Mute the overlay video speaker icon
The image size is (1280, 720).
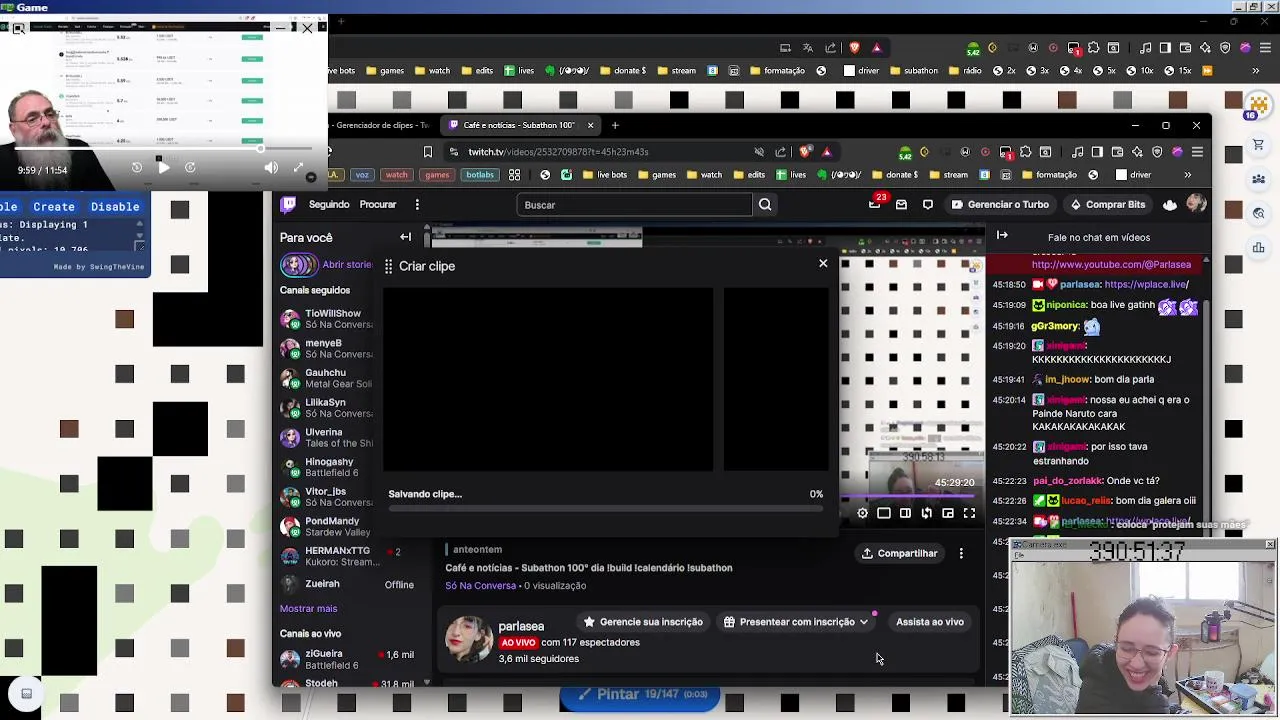(271, 168)
